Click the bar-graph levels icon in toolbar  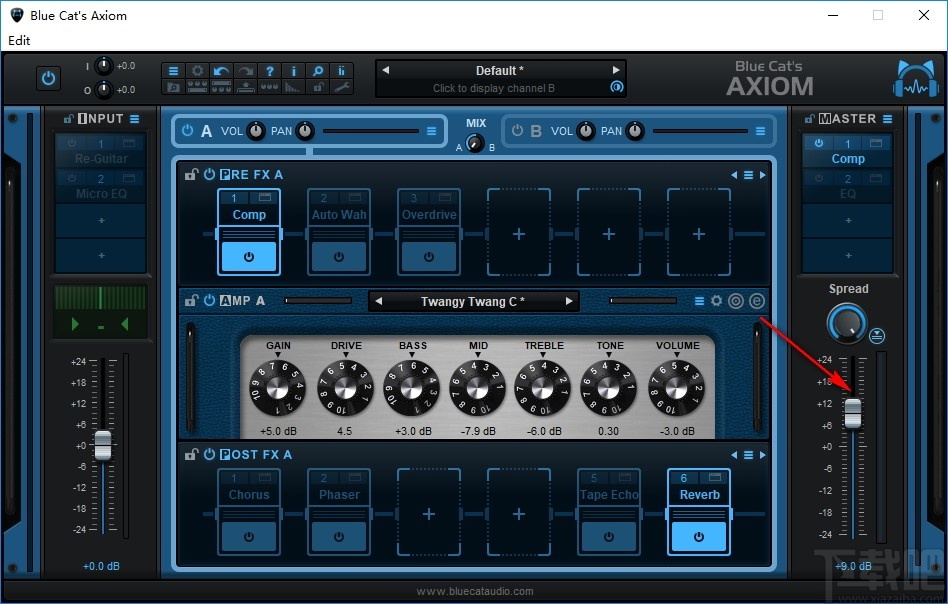tap(294, 87)
